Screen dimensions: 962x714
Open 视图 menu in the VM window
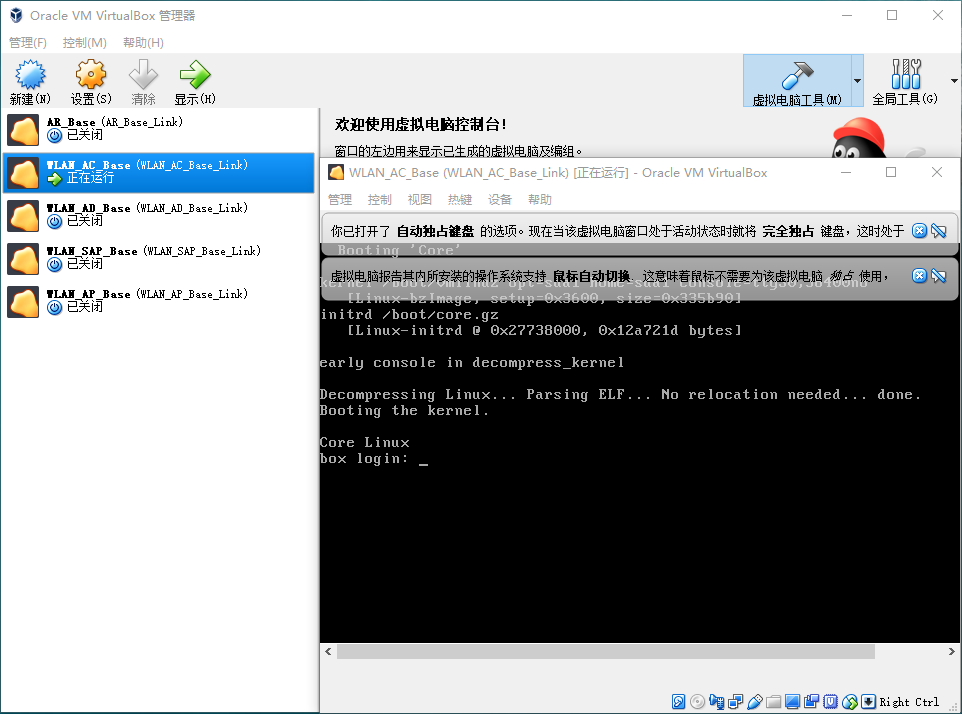[x=420, y=199]
